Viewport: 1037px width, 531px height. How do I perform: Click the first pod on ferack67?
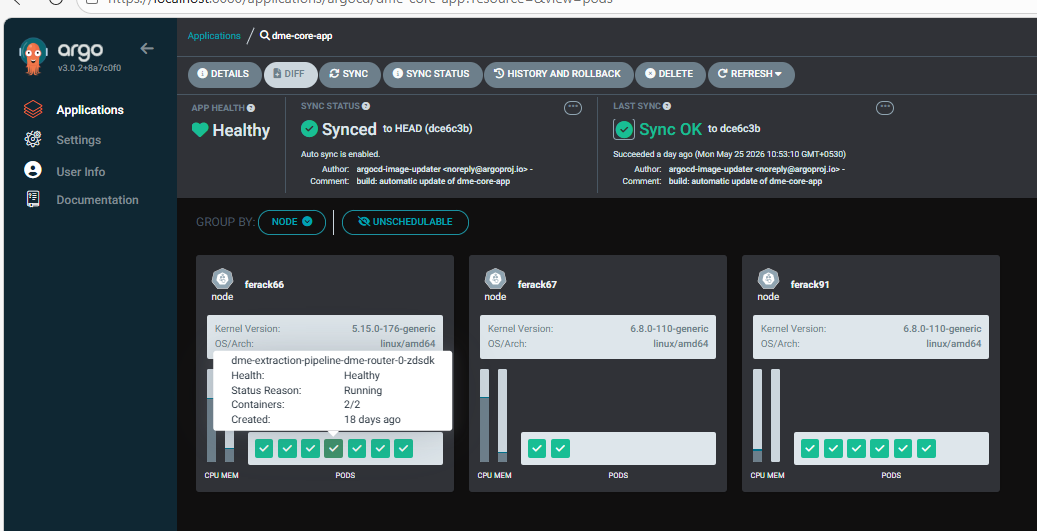[537, 449]
